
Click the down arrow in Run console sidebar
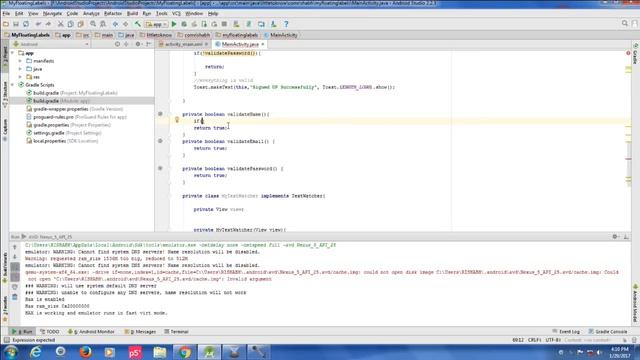pos(15,257)
